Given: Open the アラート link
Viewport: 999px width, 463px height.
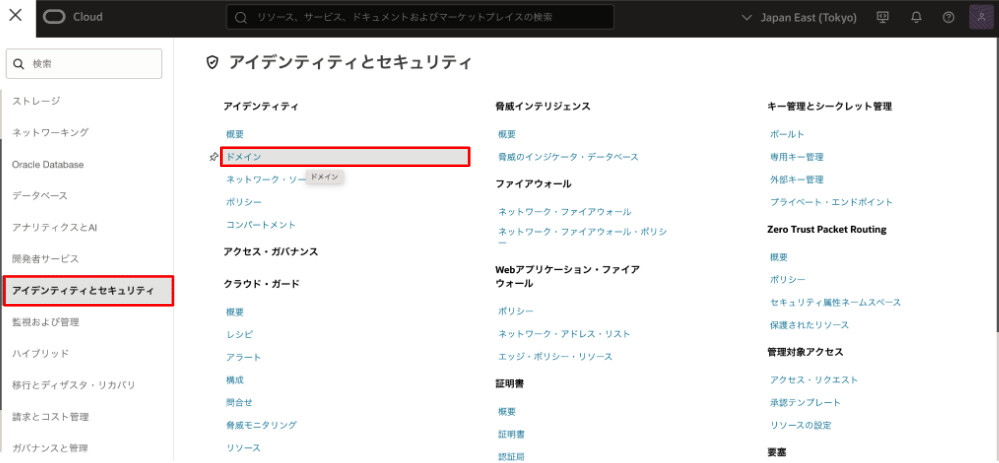Looking at the screenshot, I should [x=243, y=357].
